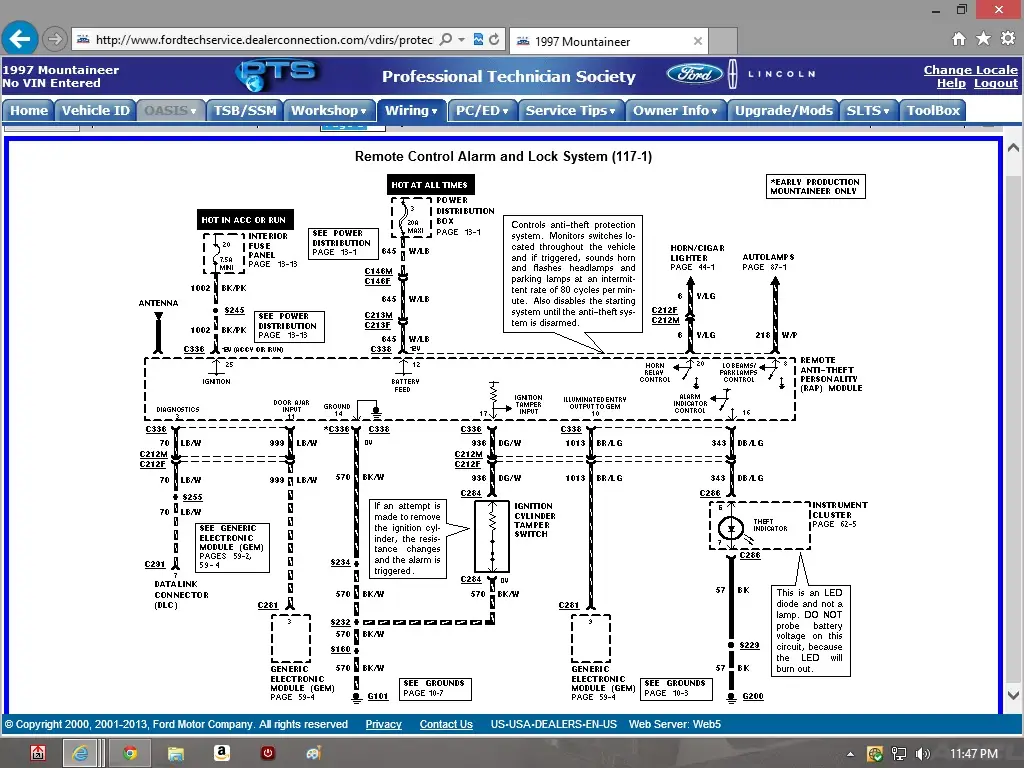The image size is (1024, 768).
Task: Follow the Change Locale link
Action: (970, 69)
